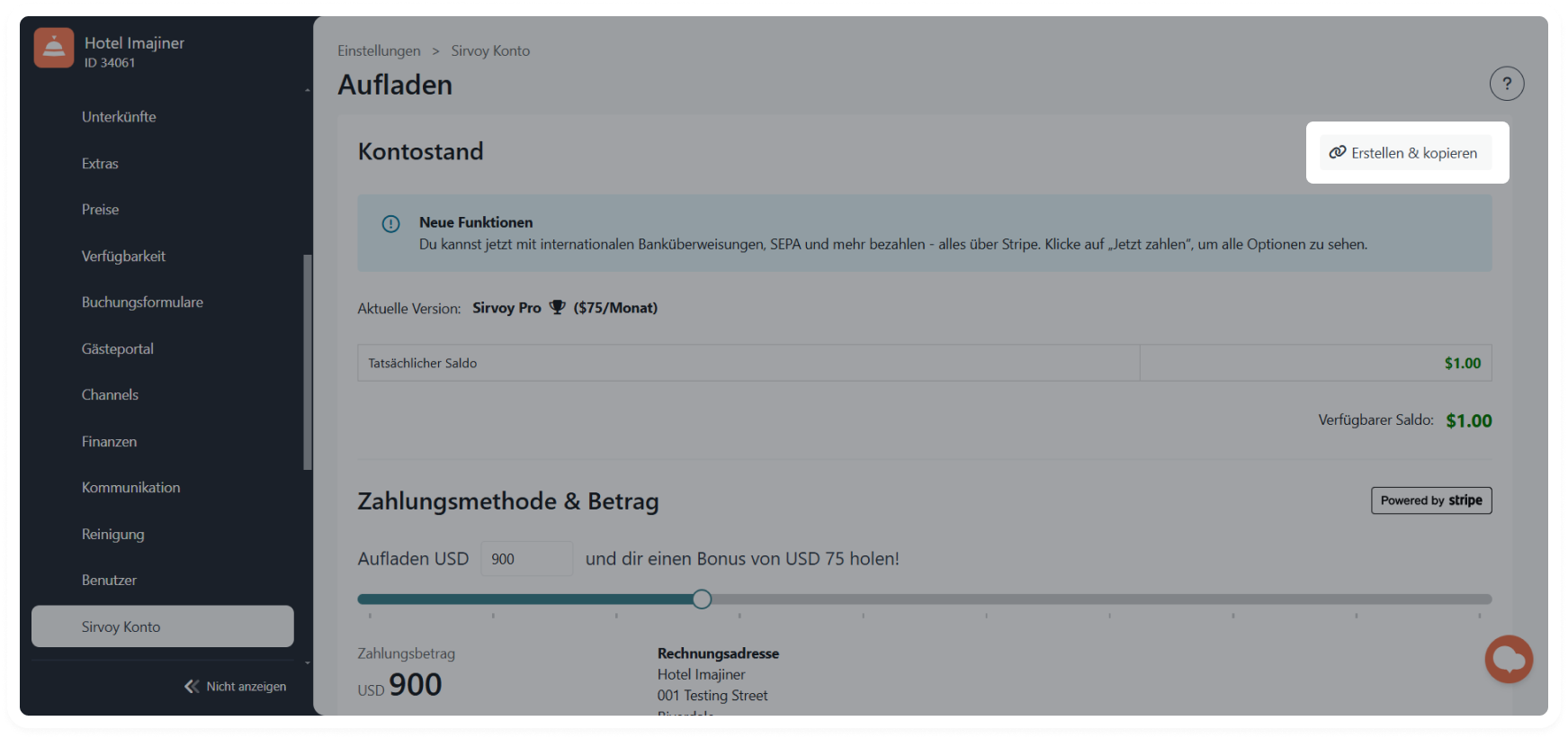Open the help question mark icon
This screenshot has height=739, width=1568.
click(1507, 84)
